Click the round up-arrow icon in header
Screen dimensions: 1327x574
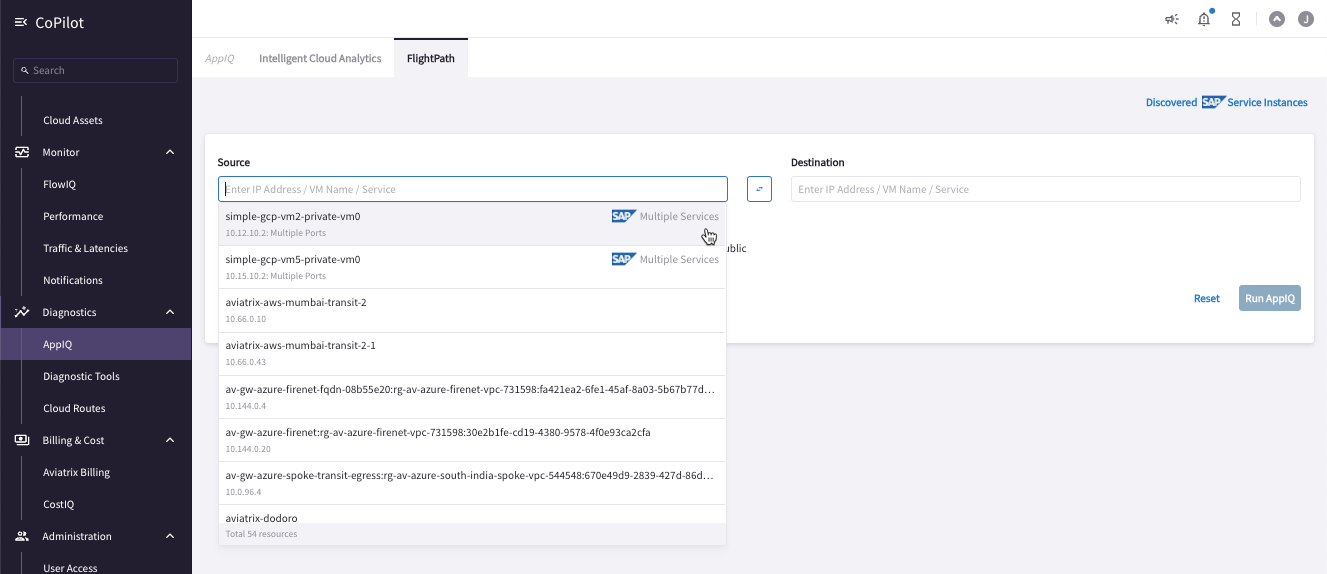pyautogui.click(x=1276, y=19)
